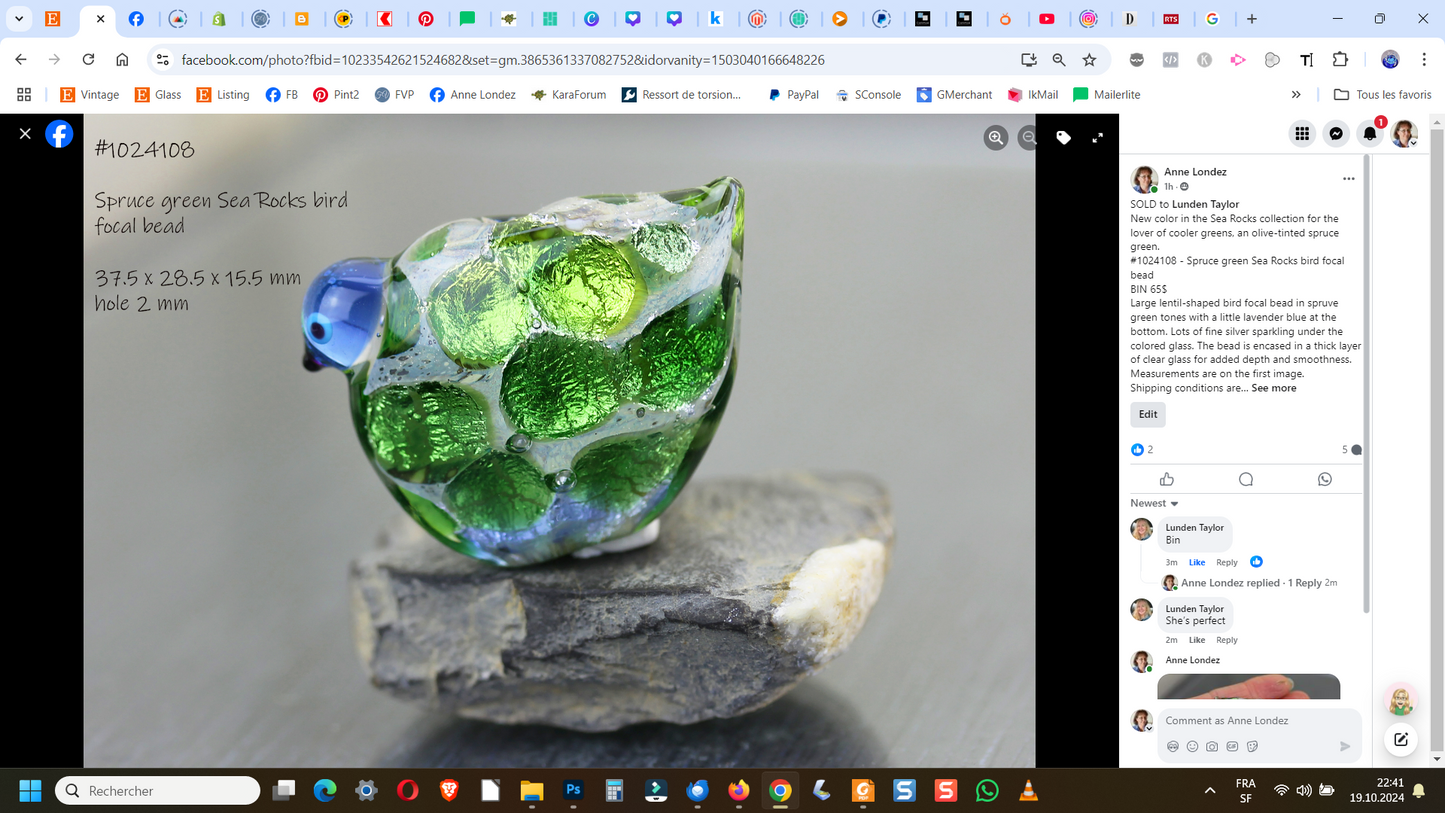
Task: Open new message compose button
Action: pos(1401,740)
